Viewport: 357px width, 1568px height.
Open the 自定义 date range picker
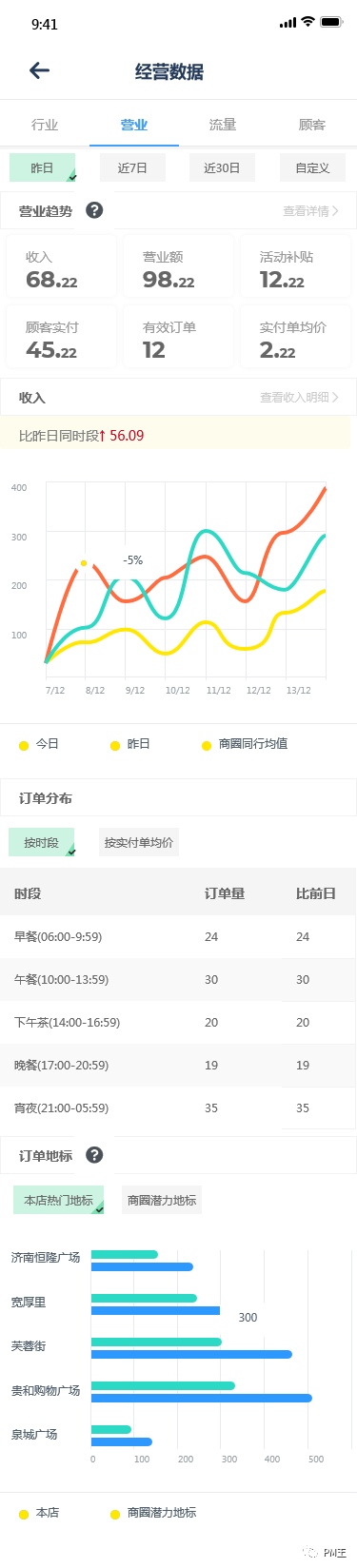[312, 167]
